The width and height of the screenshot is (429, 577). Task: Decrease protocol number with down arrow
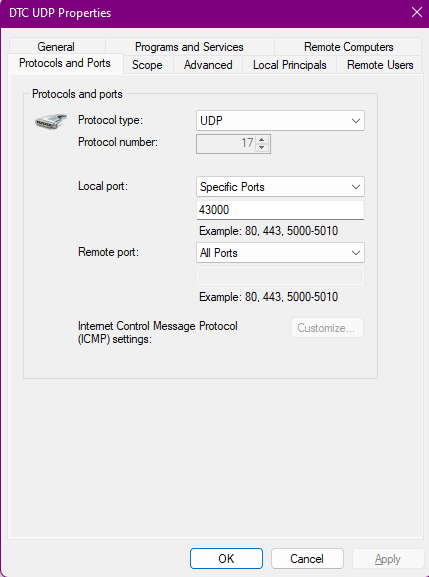(262, 148)
